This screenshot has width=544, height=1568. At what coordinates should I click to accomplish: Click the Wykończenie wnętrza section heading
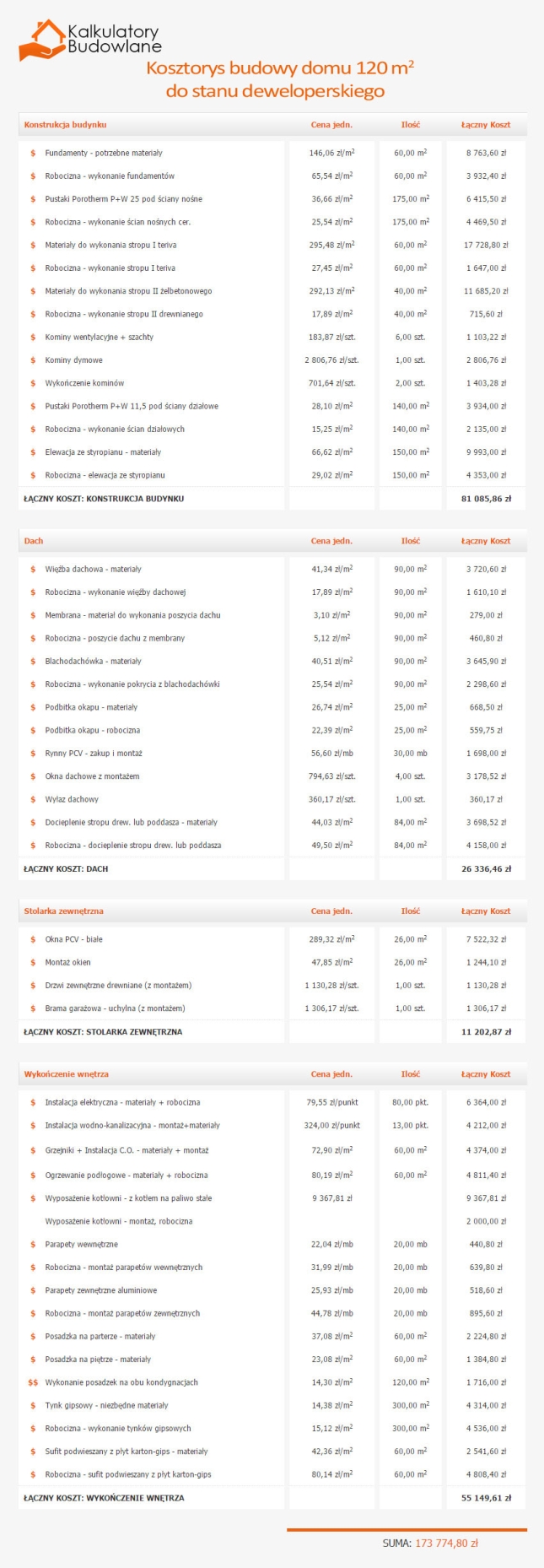pyautogui.click(x=66, y=1074)
